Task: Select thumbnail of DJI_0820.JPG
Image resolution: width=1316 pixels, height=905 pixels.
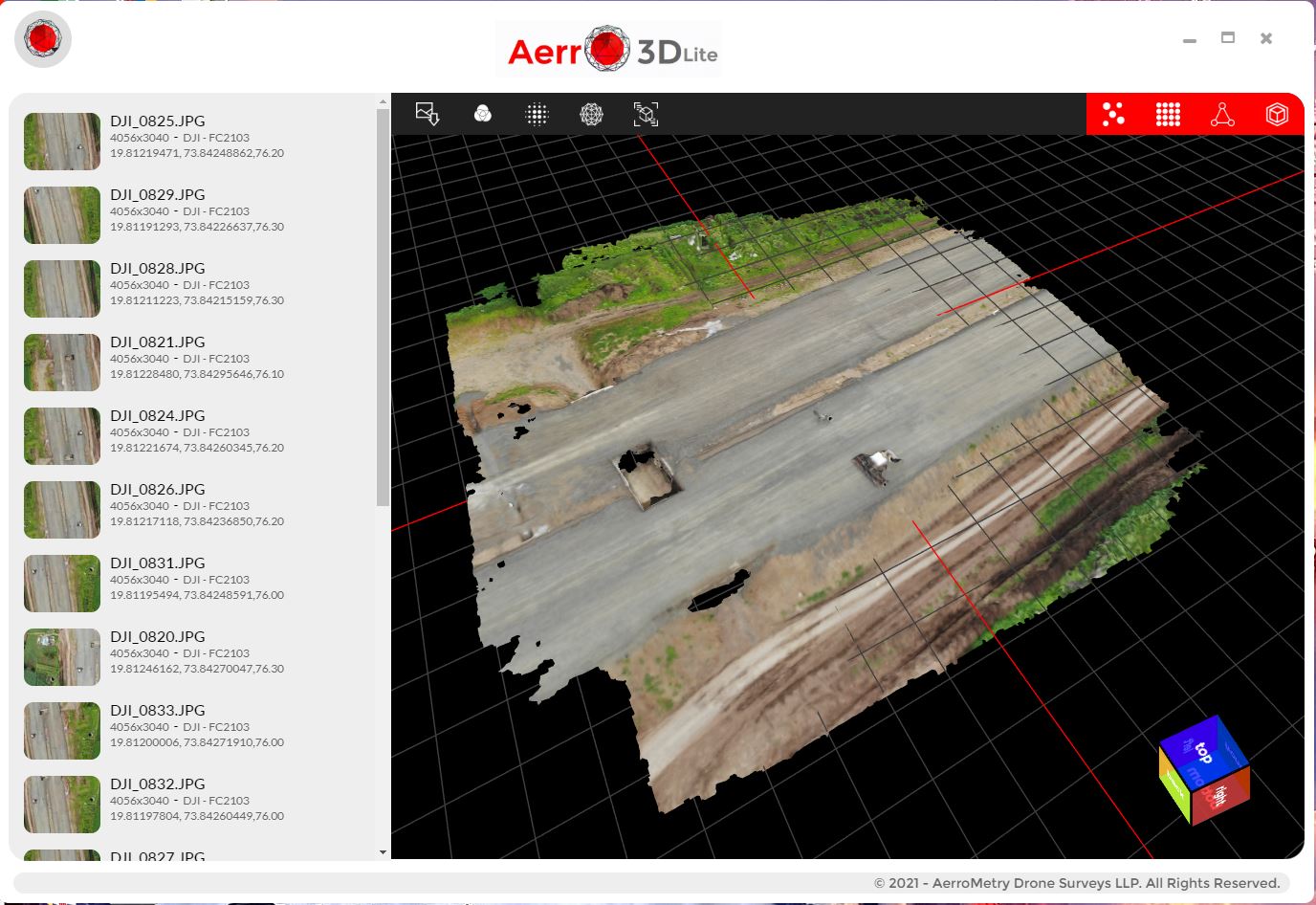Action: coord(62,657)
